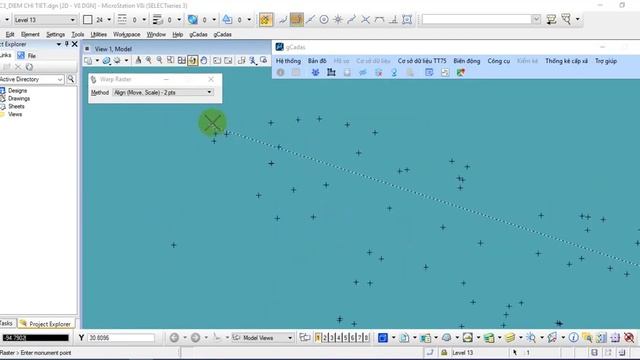Image resolution: width=640 pixels, height=360 pixels.
Task: Select the Pan View hand tool
Action: click(204, 61)
